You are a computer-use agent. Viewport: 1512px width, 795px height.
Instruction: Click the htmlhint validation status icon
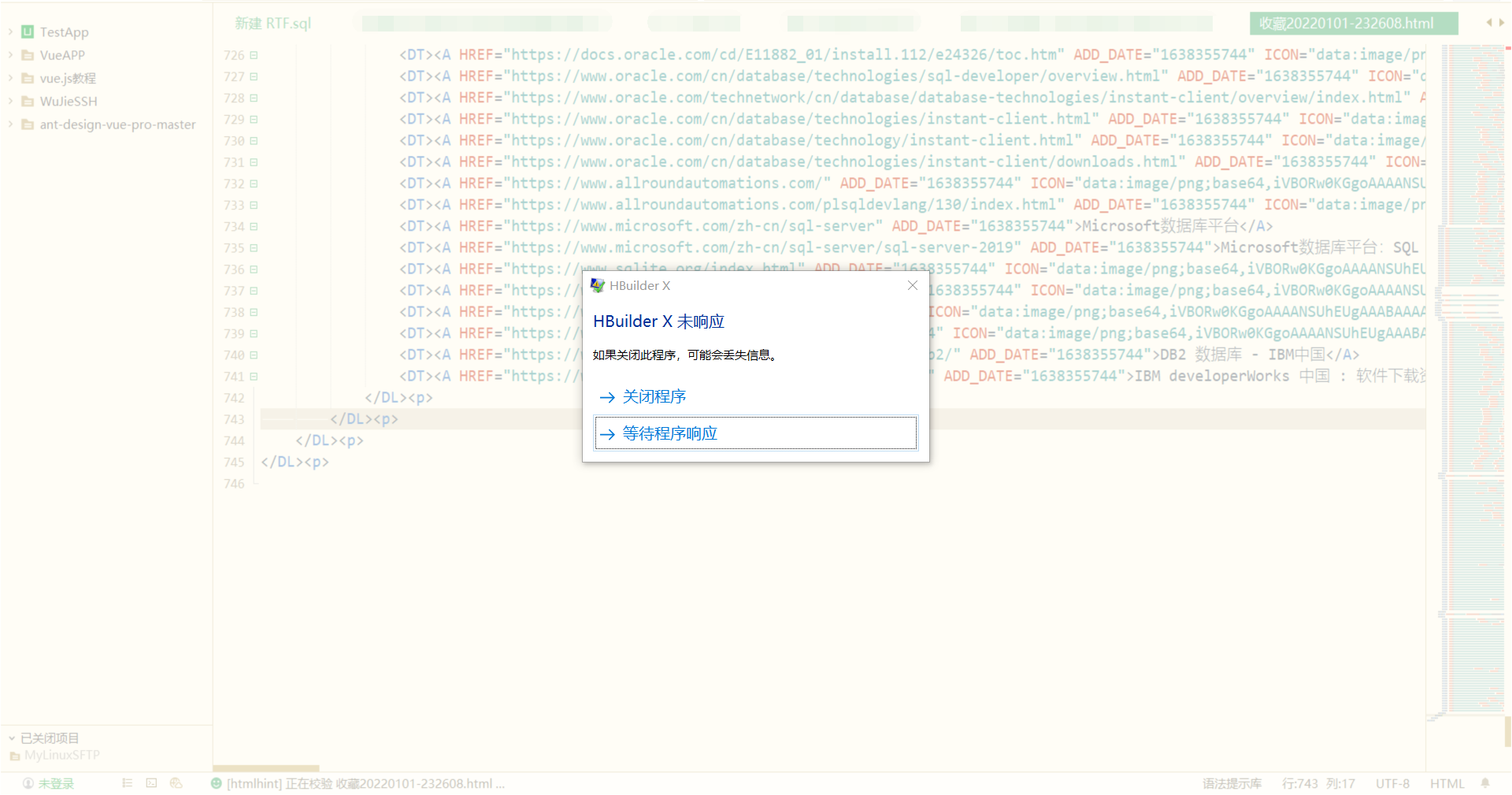217,783
